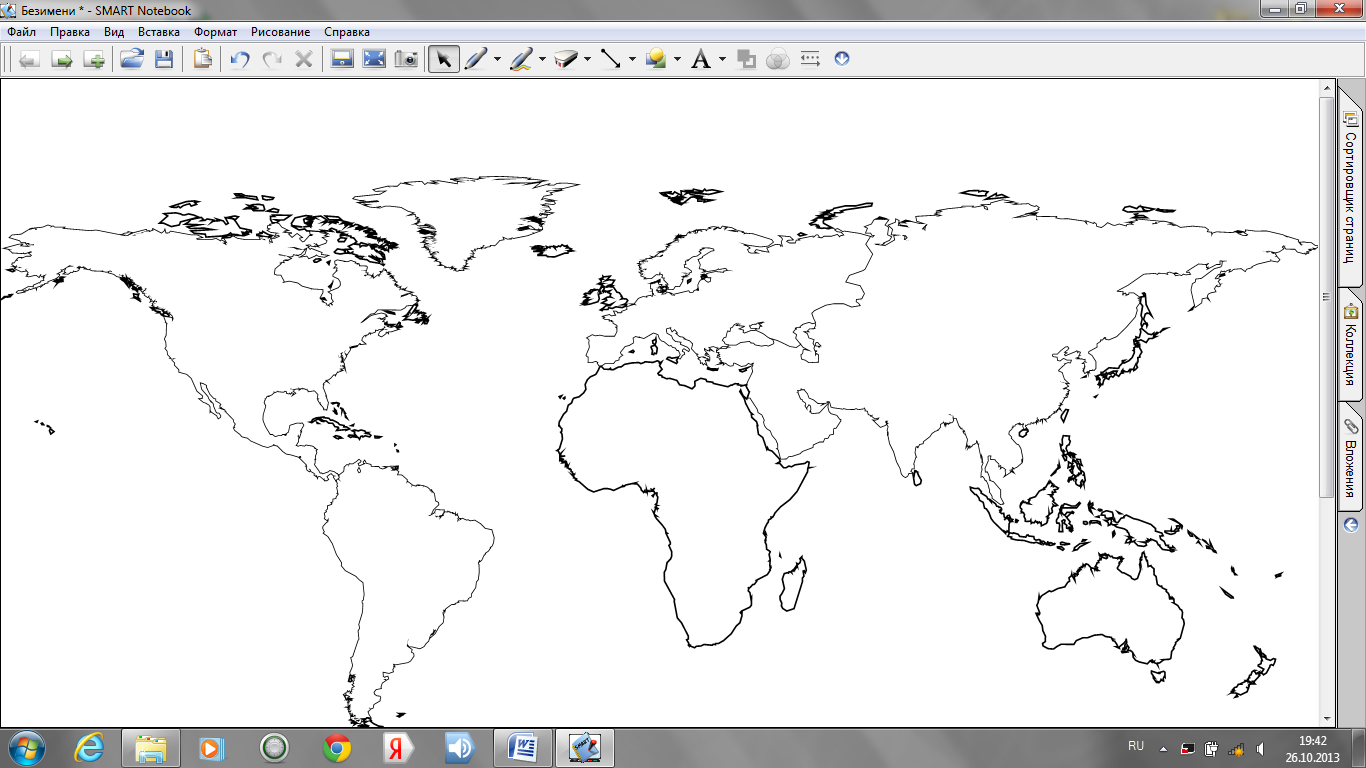Click the network signal tray icon
This screenshot has width=1366, height=768.
tap(1236, 748)
